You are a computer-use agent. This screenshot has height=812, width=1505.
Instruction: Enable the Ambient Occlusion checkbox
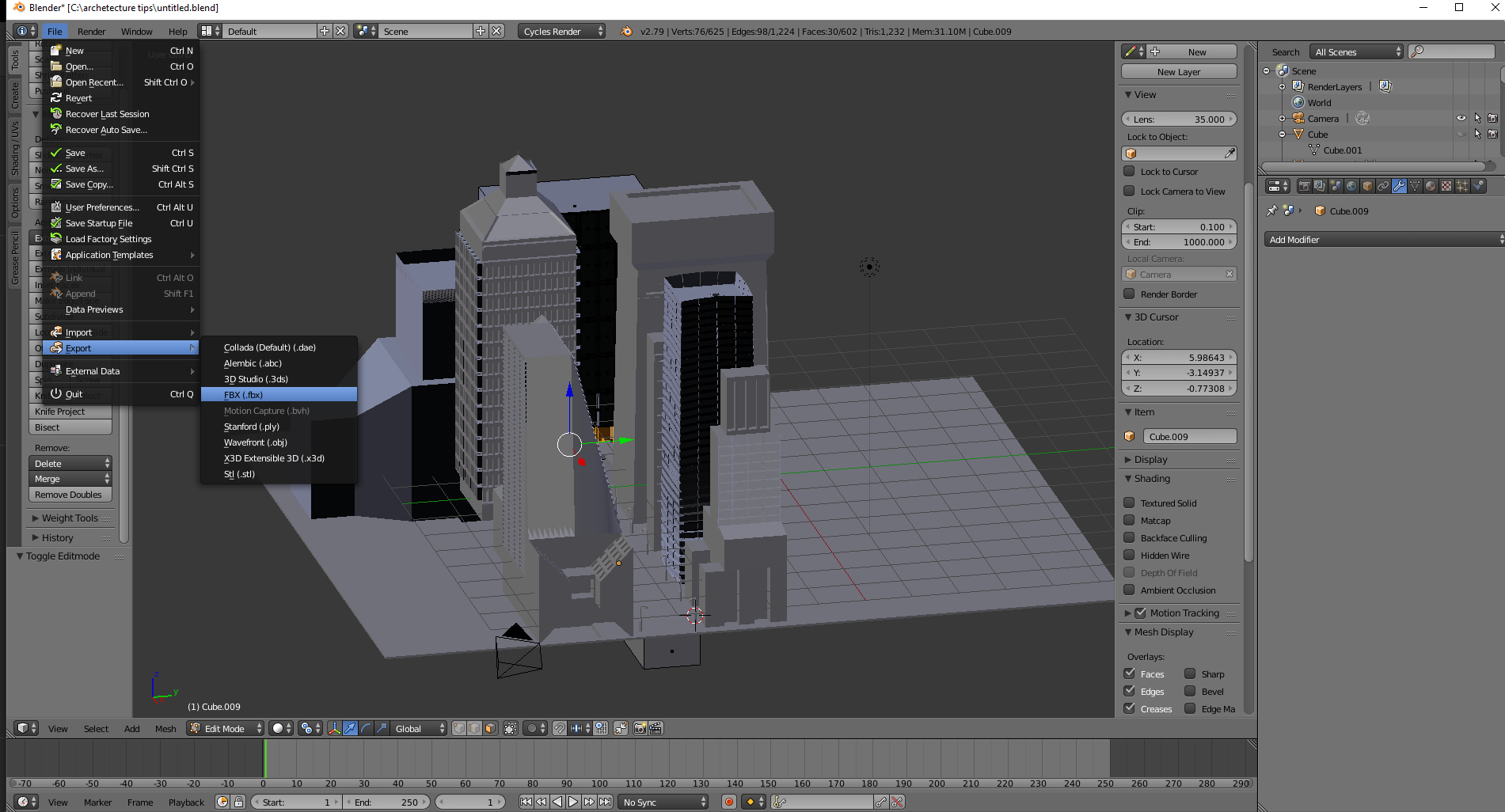tap(1129, 590)
